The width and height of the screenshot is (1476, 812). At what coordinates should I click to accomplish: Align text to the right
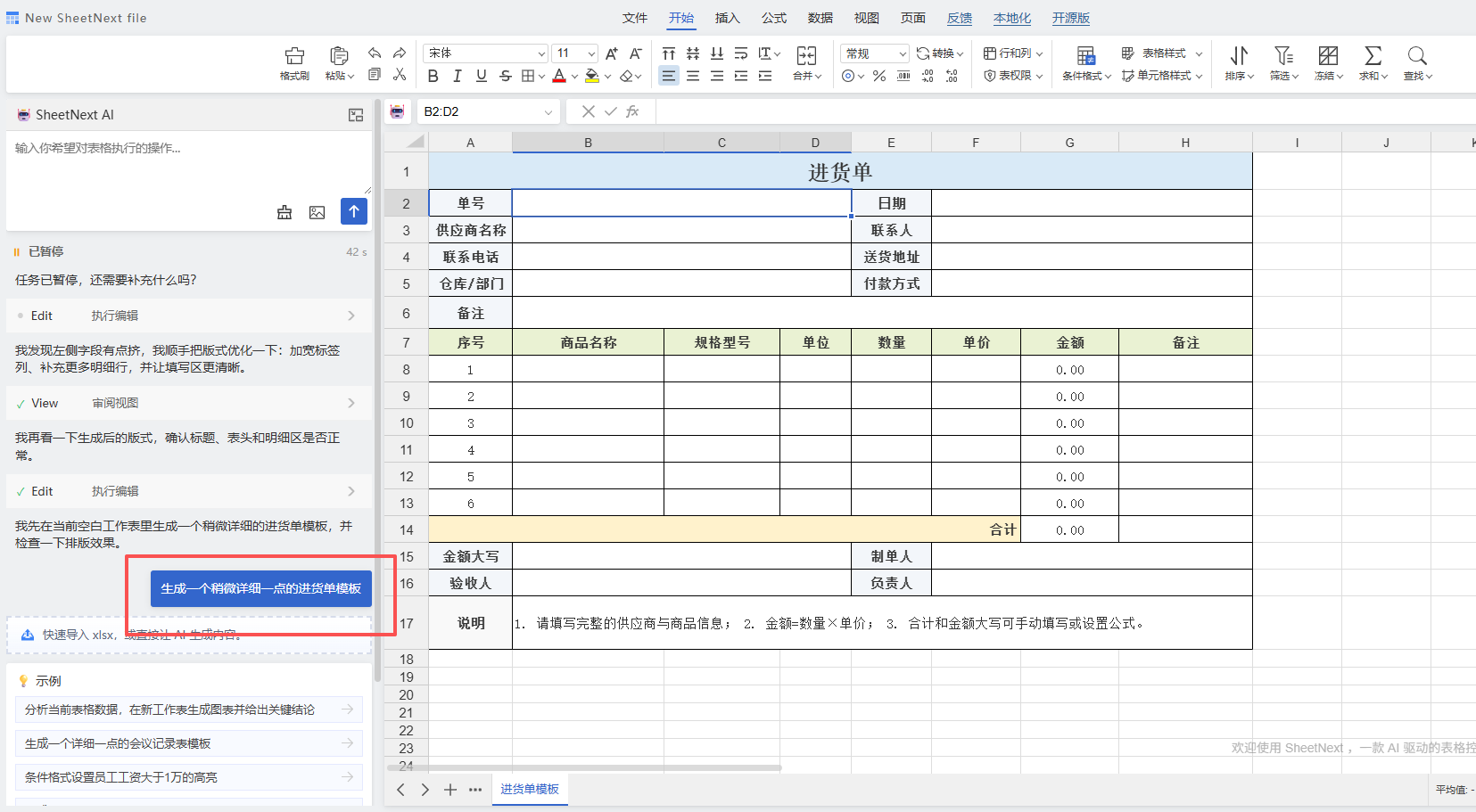[717, 76]
